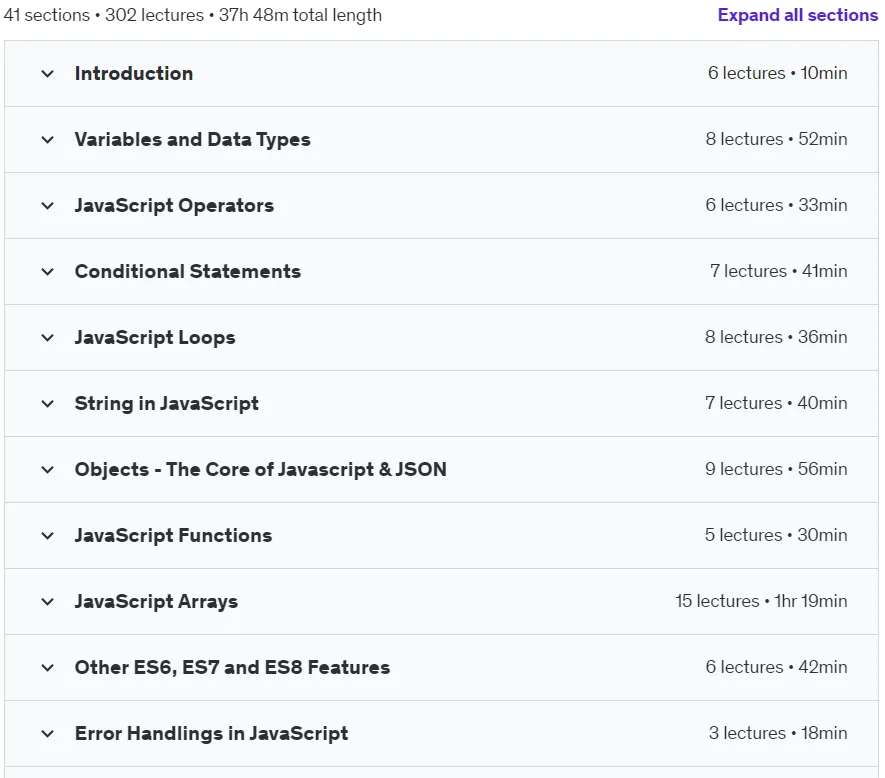Expand the Objects and JSON section chevron
Screen dimensions: 885x778
coord(48,470)
